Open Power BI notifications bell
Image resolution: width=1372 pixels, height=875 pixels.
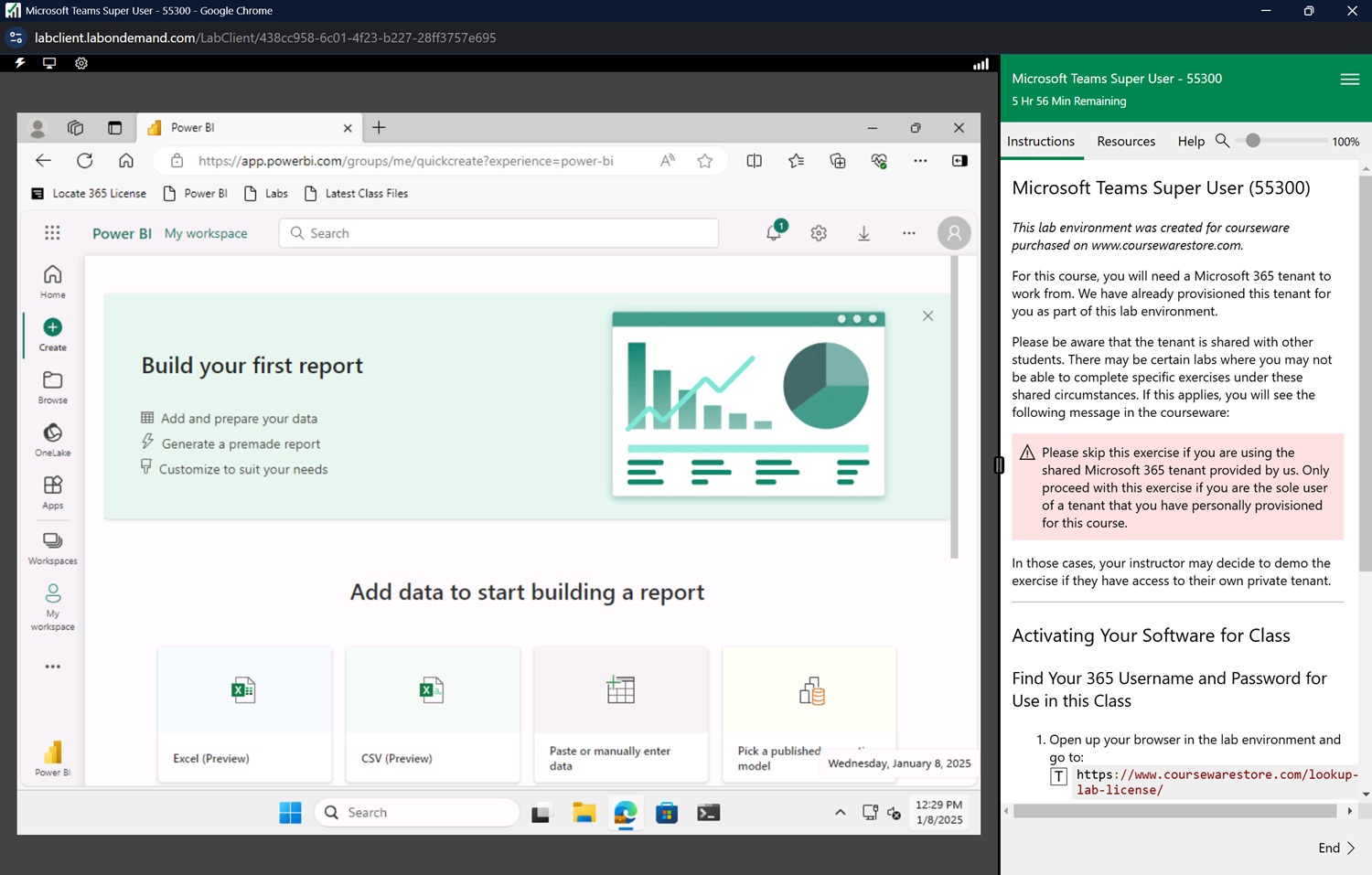click(774, 233)
